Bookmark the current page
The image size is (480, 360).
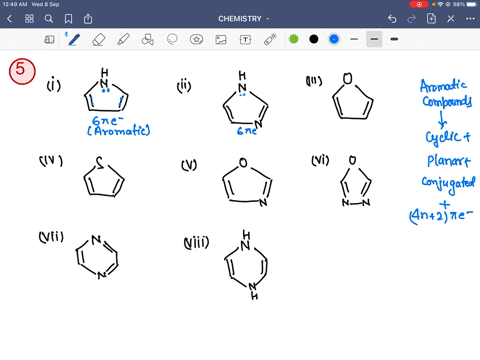68,19
